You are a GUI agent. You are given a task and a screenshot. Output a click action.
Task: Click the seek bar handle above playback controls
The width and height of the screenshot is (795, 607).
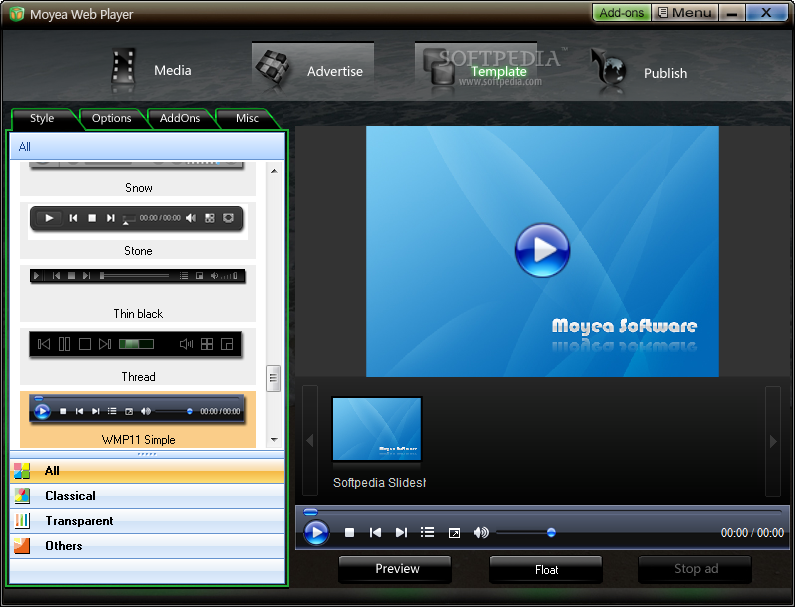point(310,512)
